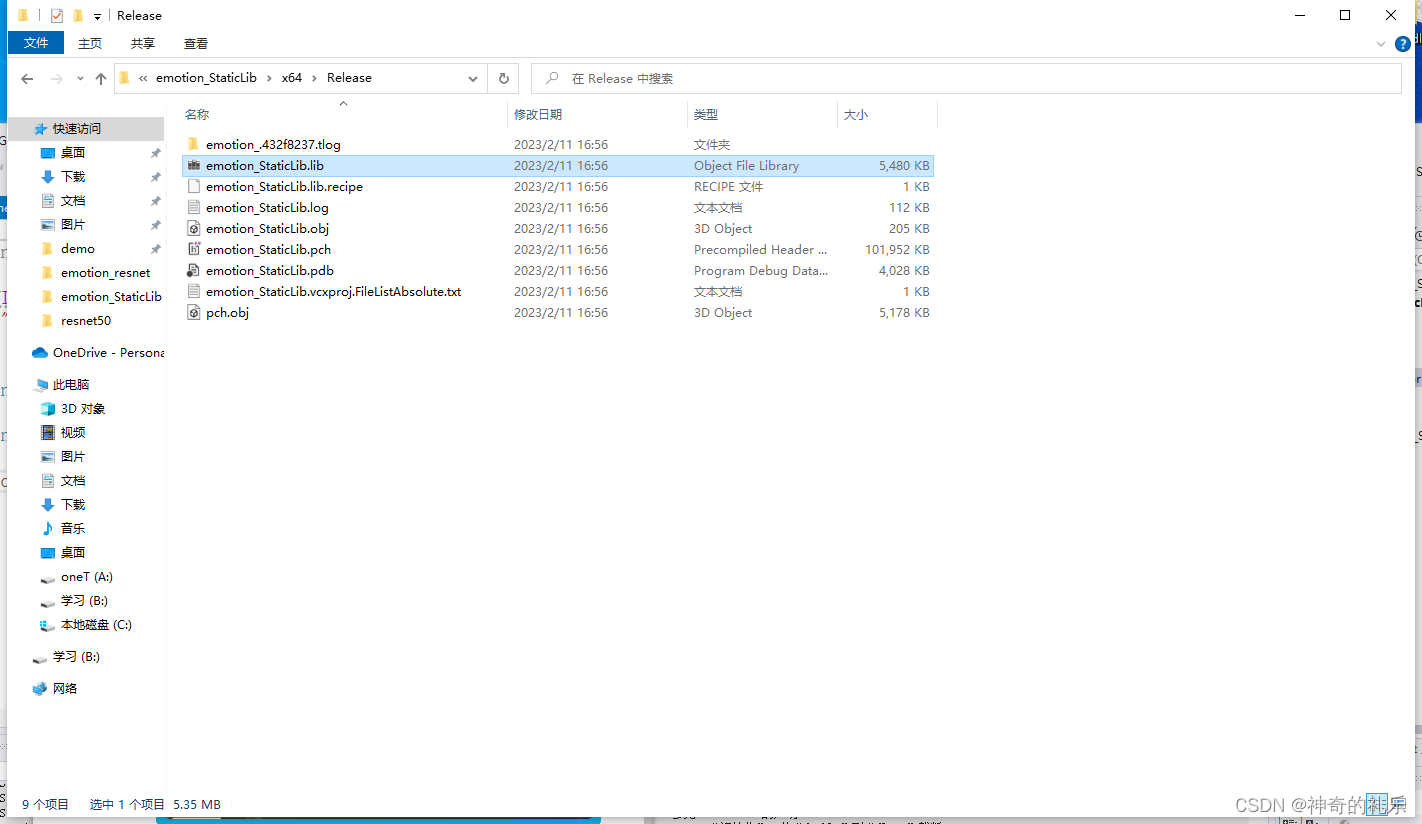Open pinned 文档 under quick access
This screenshot has height=824, width=1422.
click(73, 200)
